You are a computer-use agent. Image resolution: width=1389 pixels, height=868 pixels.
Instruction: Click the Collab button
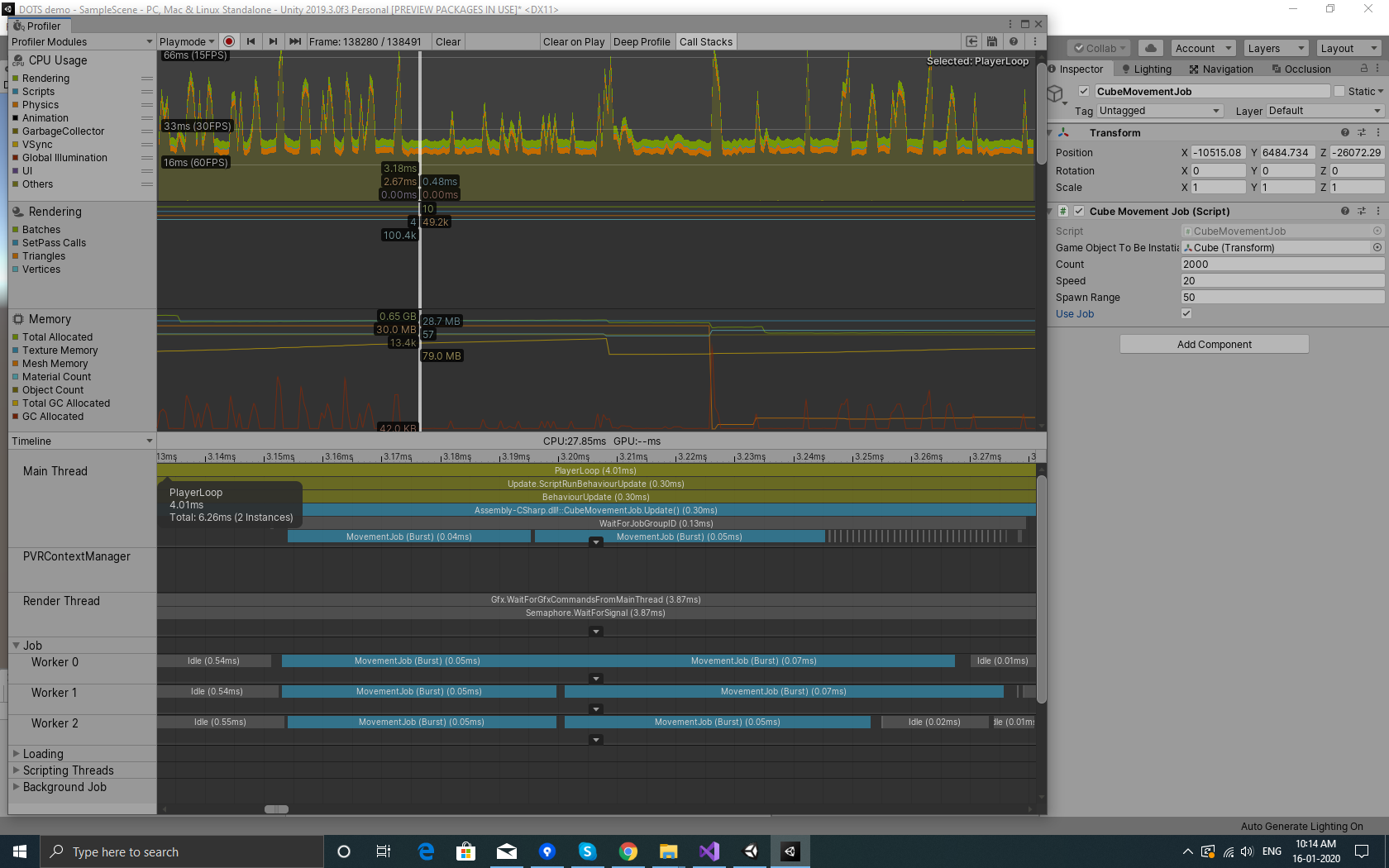pos(1100,48)
